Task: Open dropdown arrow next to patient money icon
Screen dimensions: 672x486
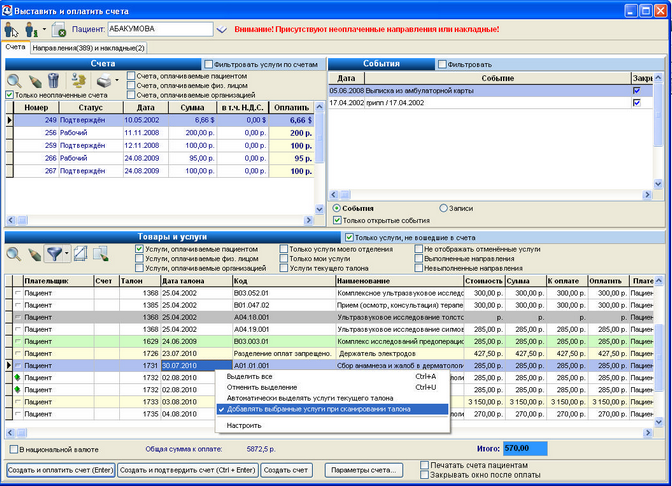Action: click(44, 30)
